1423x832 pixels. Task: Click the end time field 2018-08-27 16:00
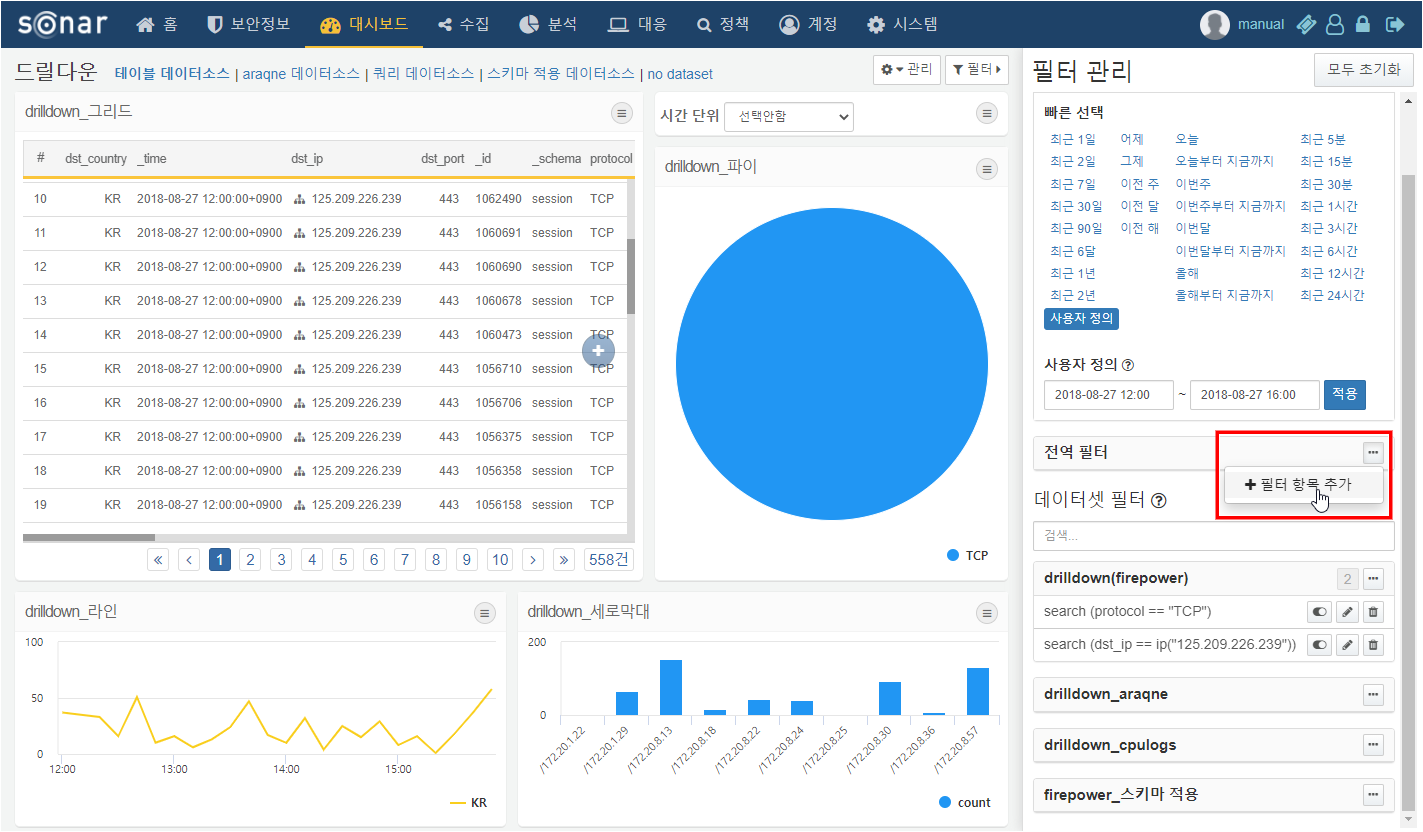pos(1255,394)
